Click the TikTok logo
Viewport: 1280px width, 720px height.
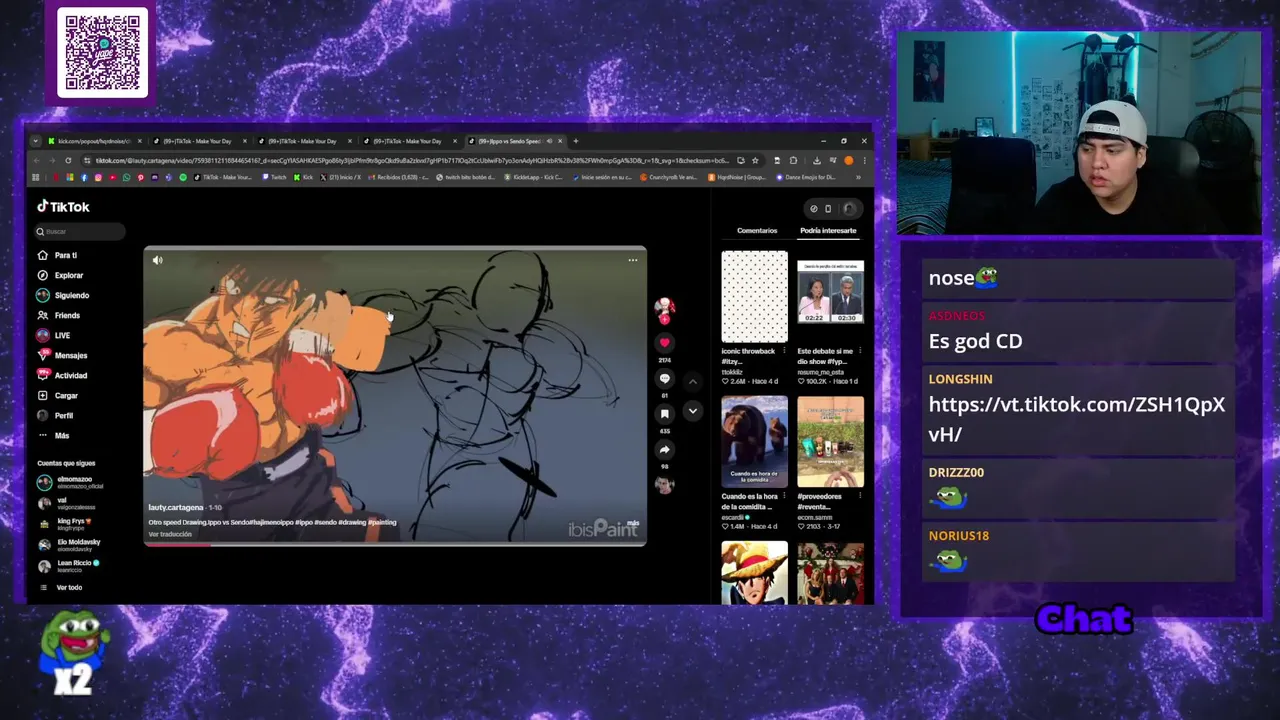[x=64, y=206]
